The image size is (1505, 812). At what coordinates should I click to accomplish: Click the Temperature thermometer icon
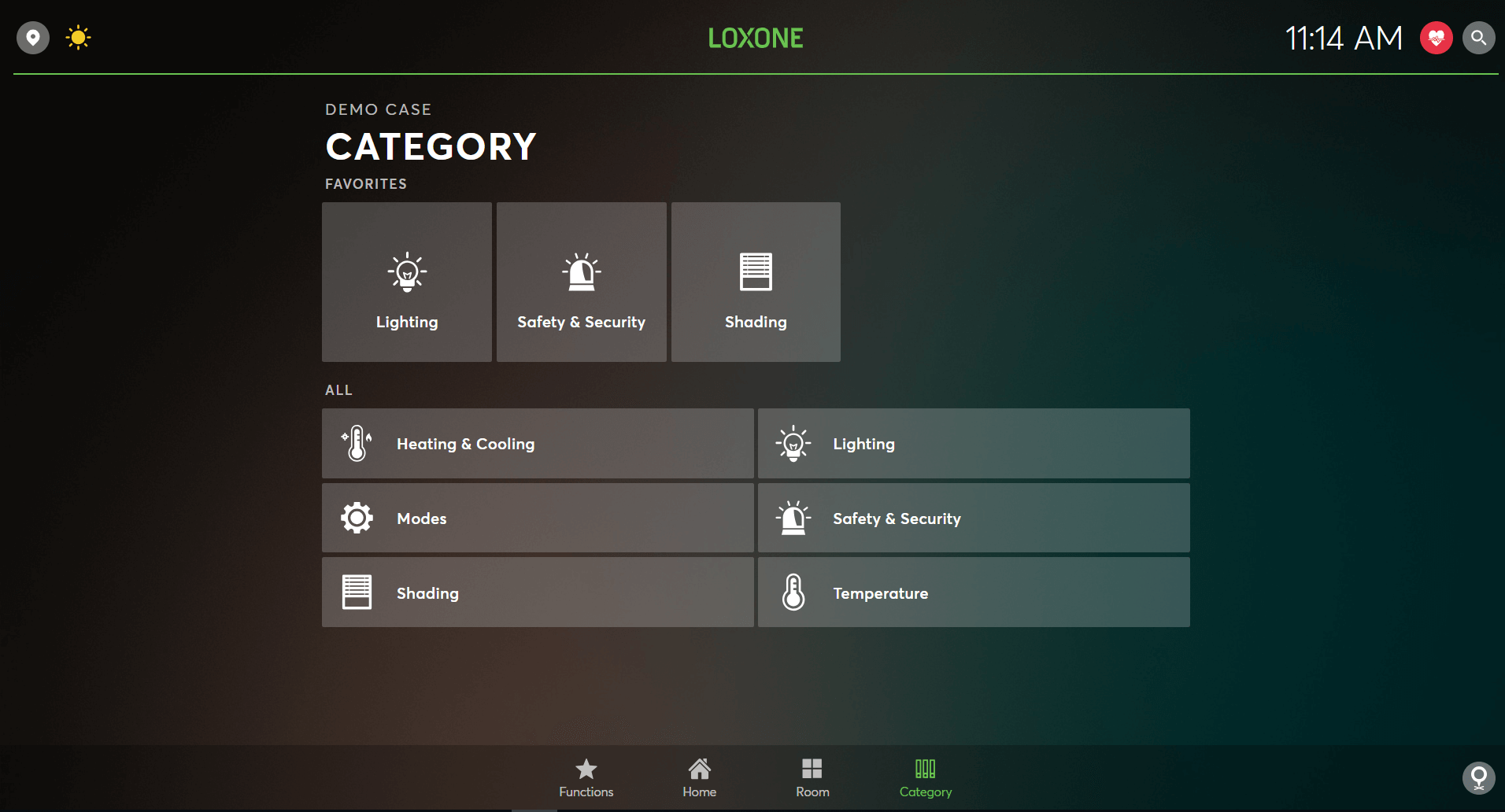click(x=793, y=592)
